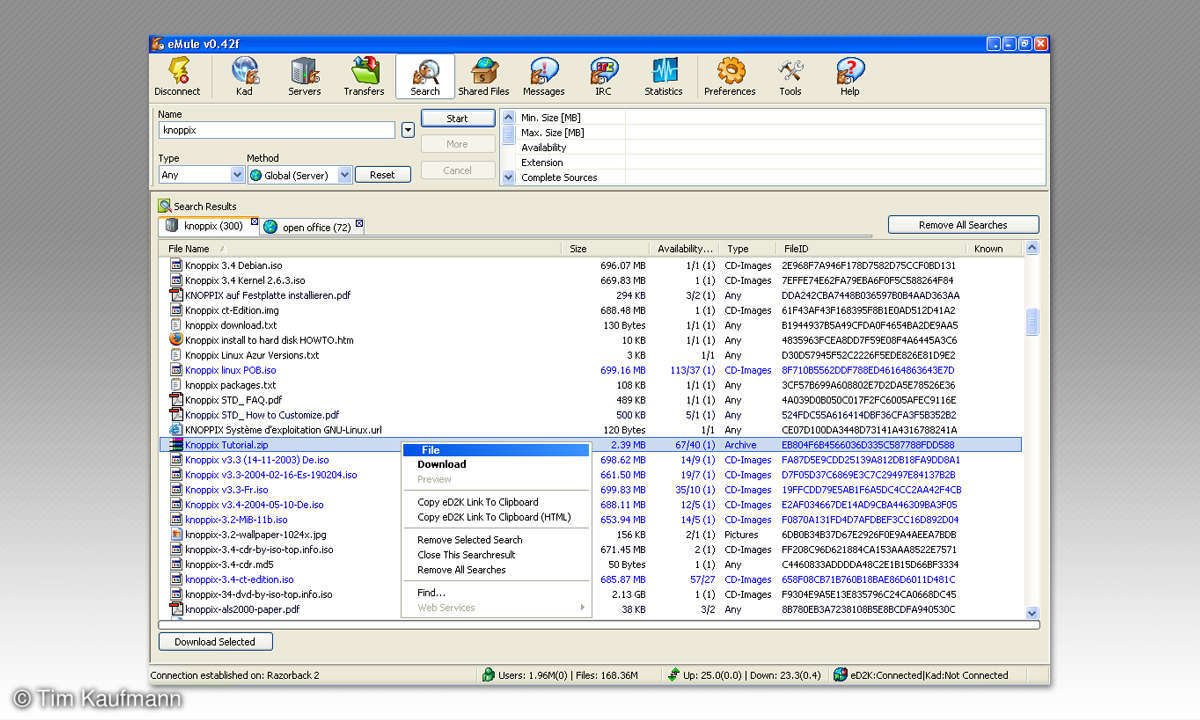Click the up/down speed icon in the status bar
This screenshot has height=720, width=1200.
pos(674,675)
